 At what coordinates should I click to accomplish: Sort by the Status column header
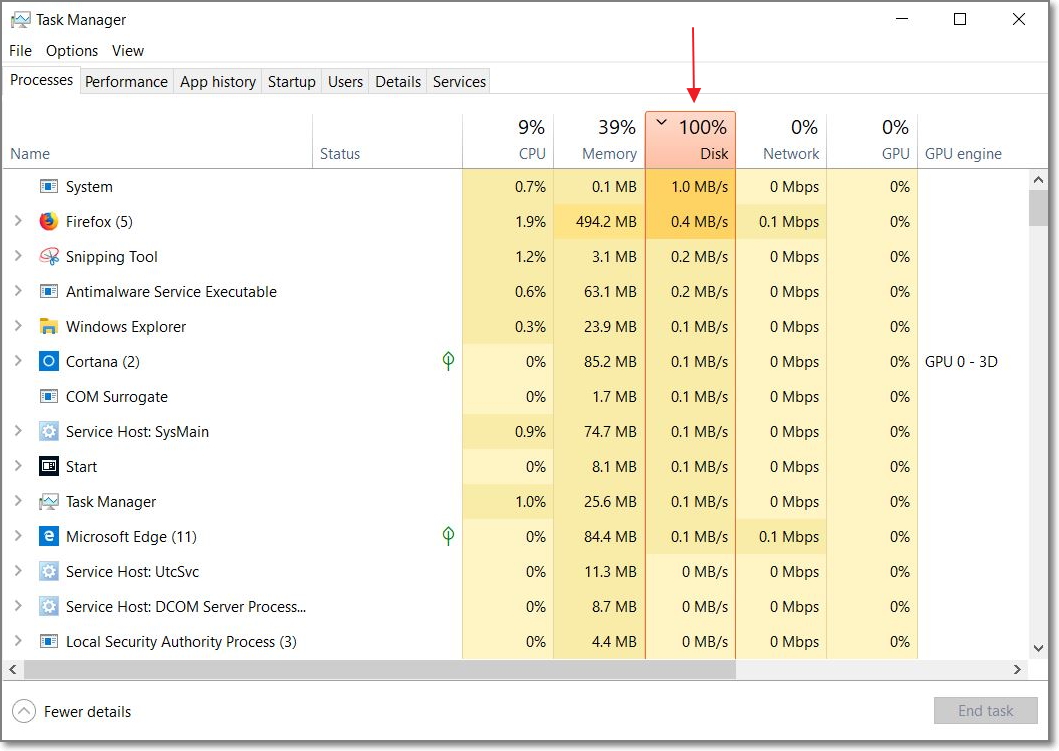click(x=388, y=140)
